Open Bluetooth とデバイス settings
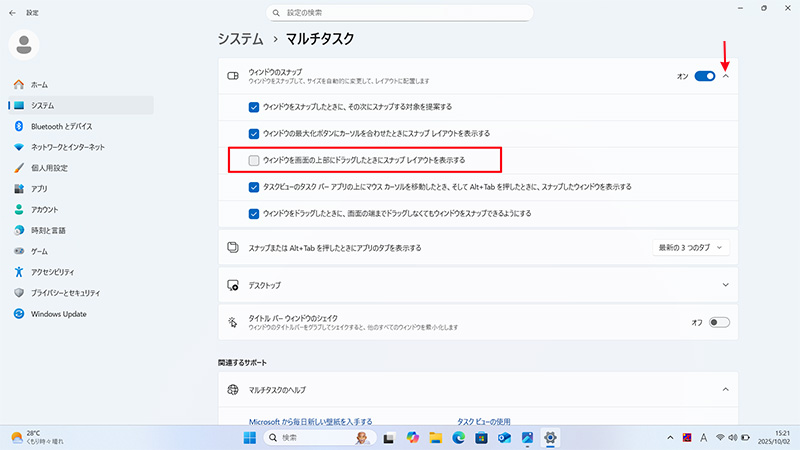Screen dimensions: 800x450 (x=60, y=126)
